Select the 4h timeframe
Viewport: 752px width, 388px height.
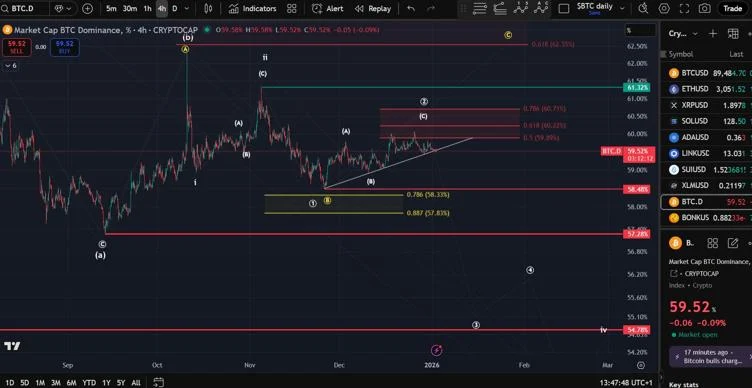coord(162,9)
